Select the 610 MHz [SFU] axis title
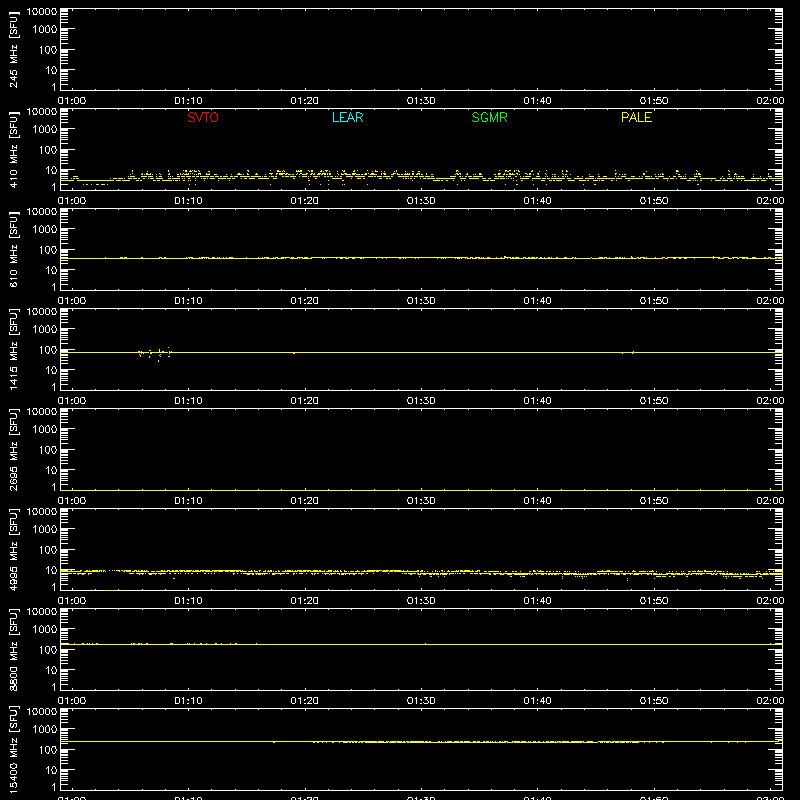The width and height of the screenshot is (800, 800). pos(13,249)
